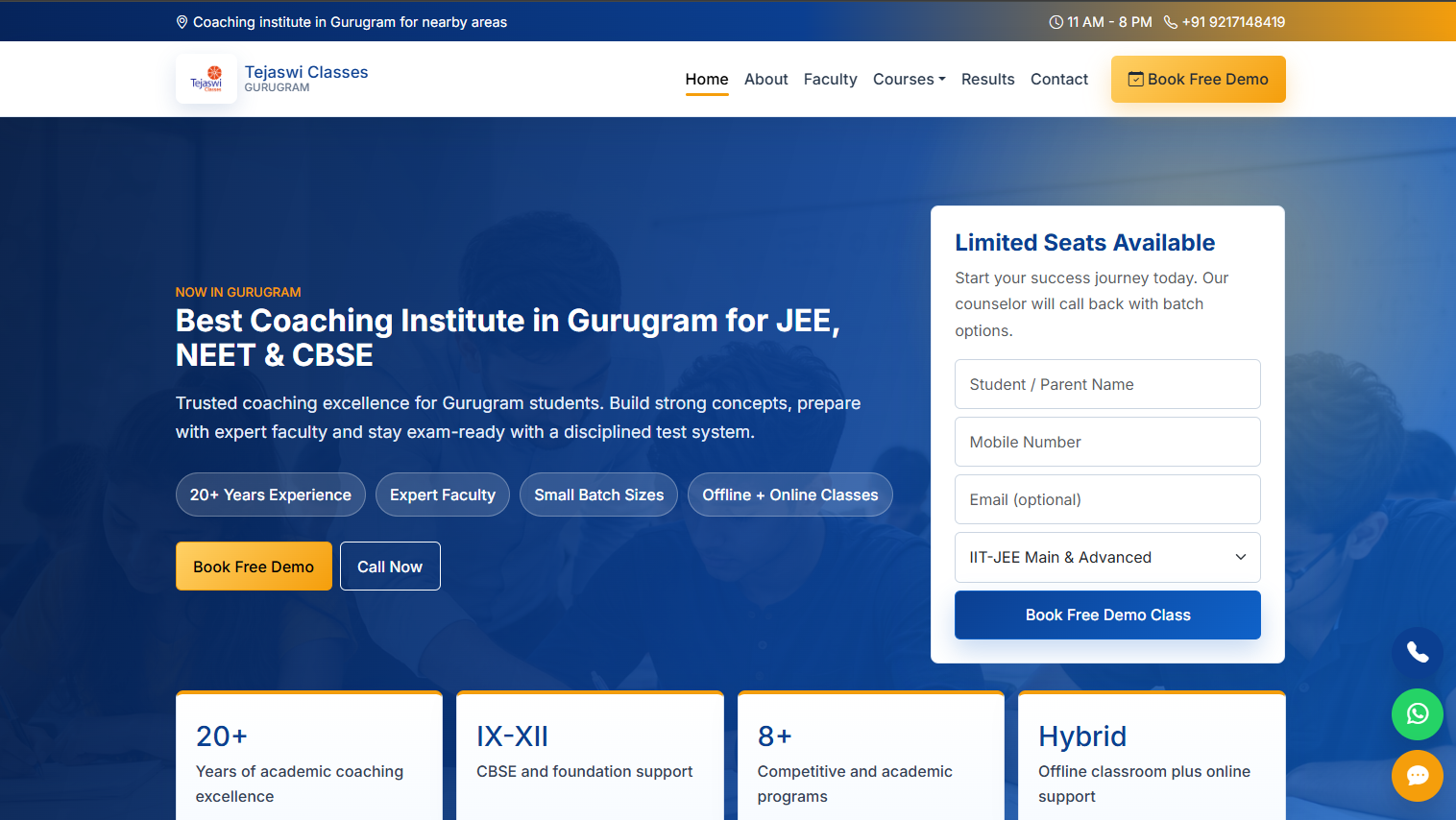Click the Tejaswi Classes brand name link

pyautogui.click(x=306, y=72)
